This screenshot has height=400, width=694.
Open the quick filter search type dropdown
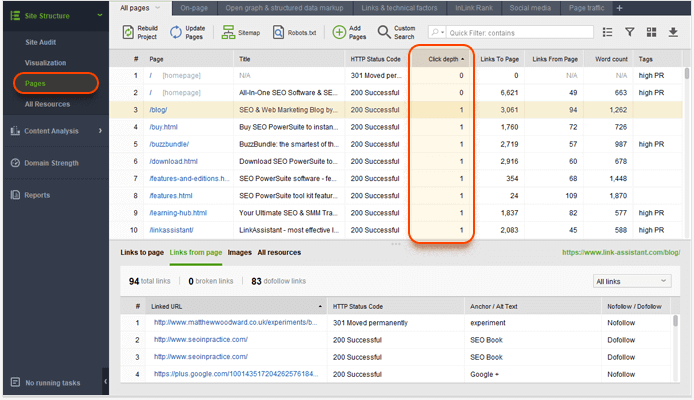(437, 32)
